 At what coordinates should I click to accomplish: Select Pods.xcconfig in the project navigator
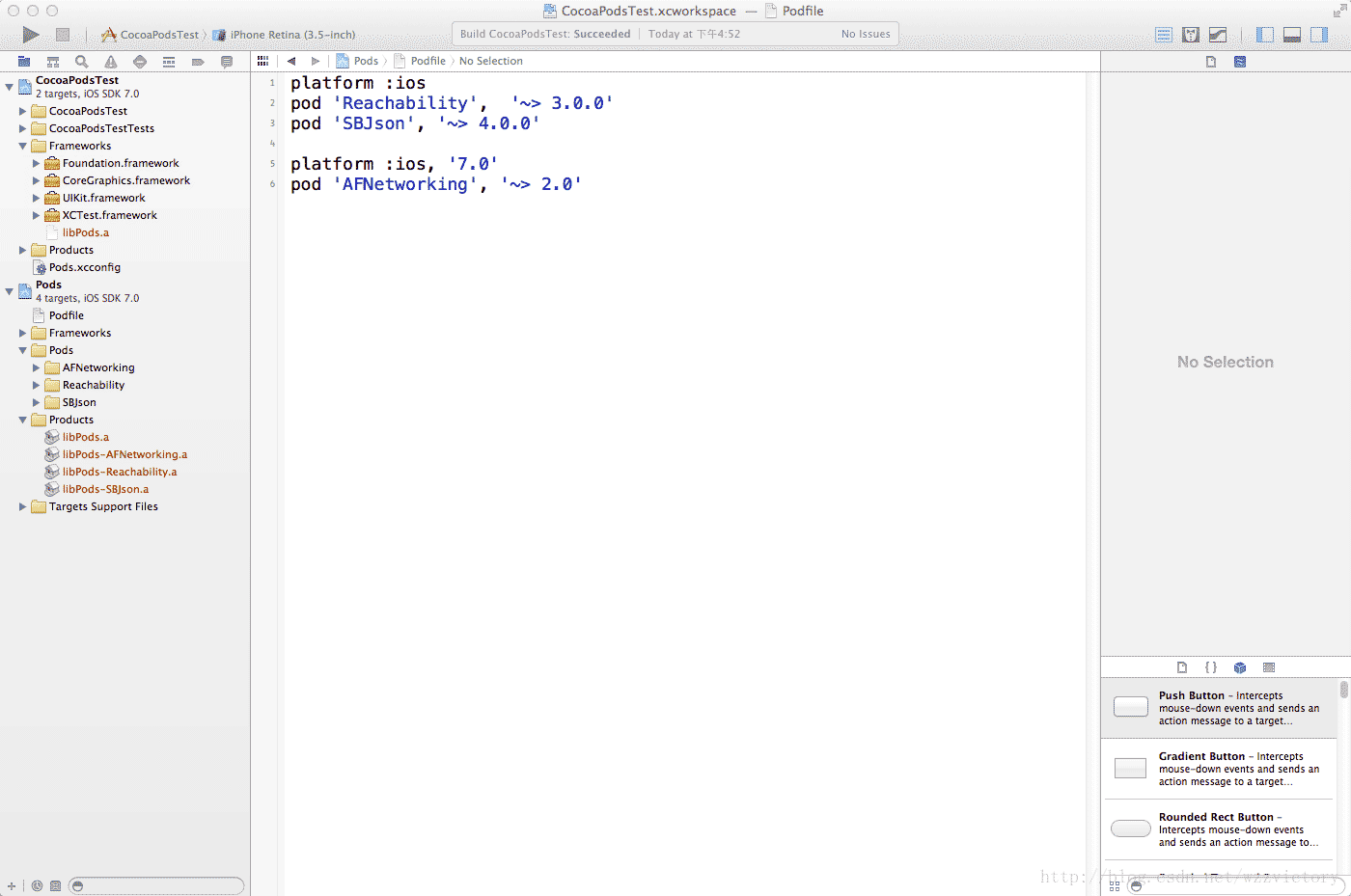[x=85, y=267]
